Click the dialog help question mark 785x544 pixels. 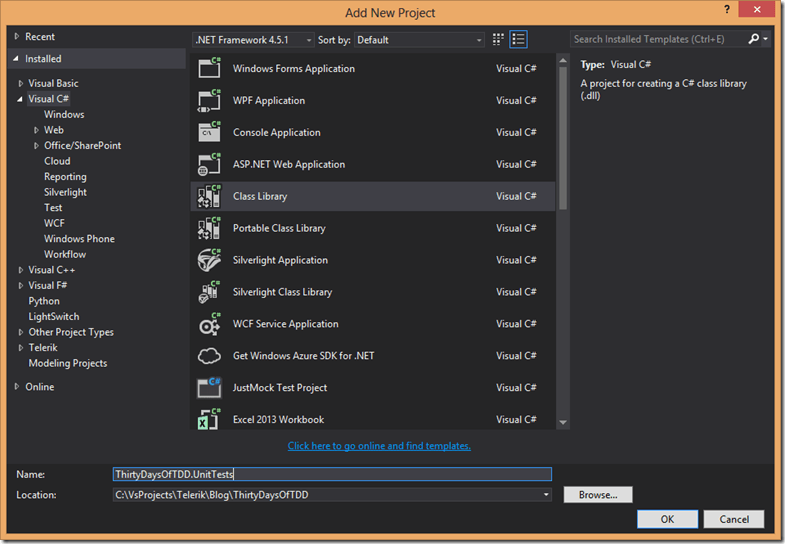pos(727,9)
